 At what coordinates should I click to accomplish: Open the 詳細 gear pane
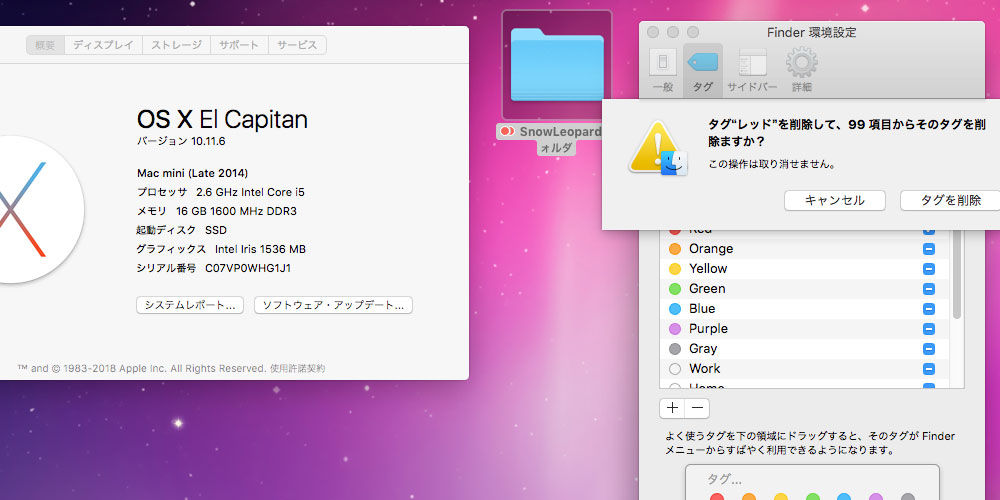[x=802, y=70]
